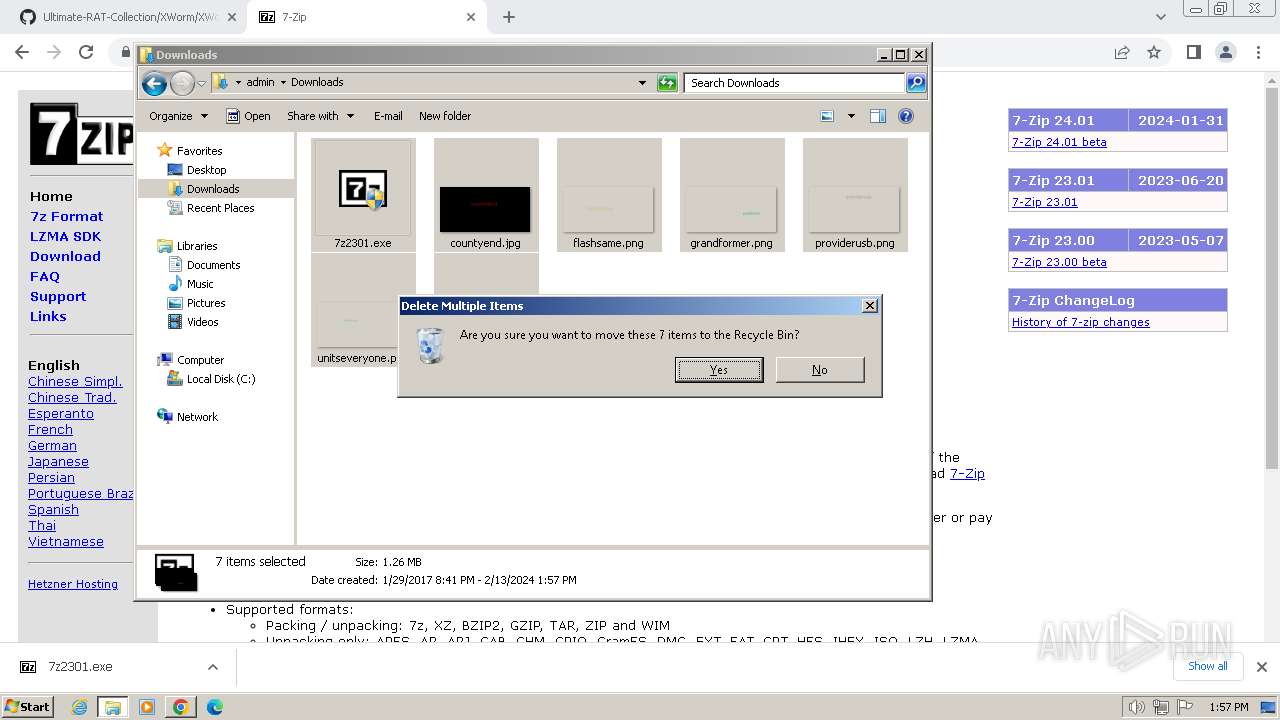
Task: Open the Documents library
Action: 204,265
